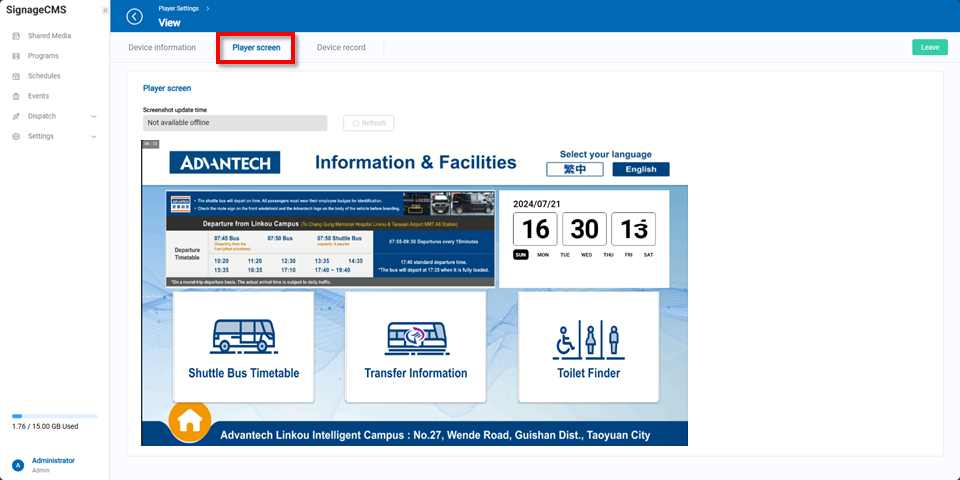
Task: Open the Transfer Information tile
Action: 415,346
